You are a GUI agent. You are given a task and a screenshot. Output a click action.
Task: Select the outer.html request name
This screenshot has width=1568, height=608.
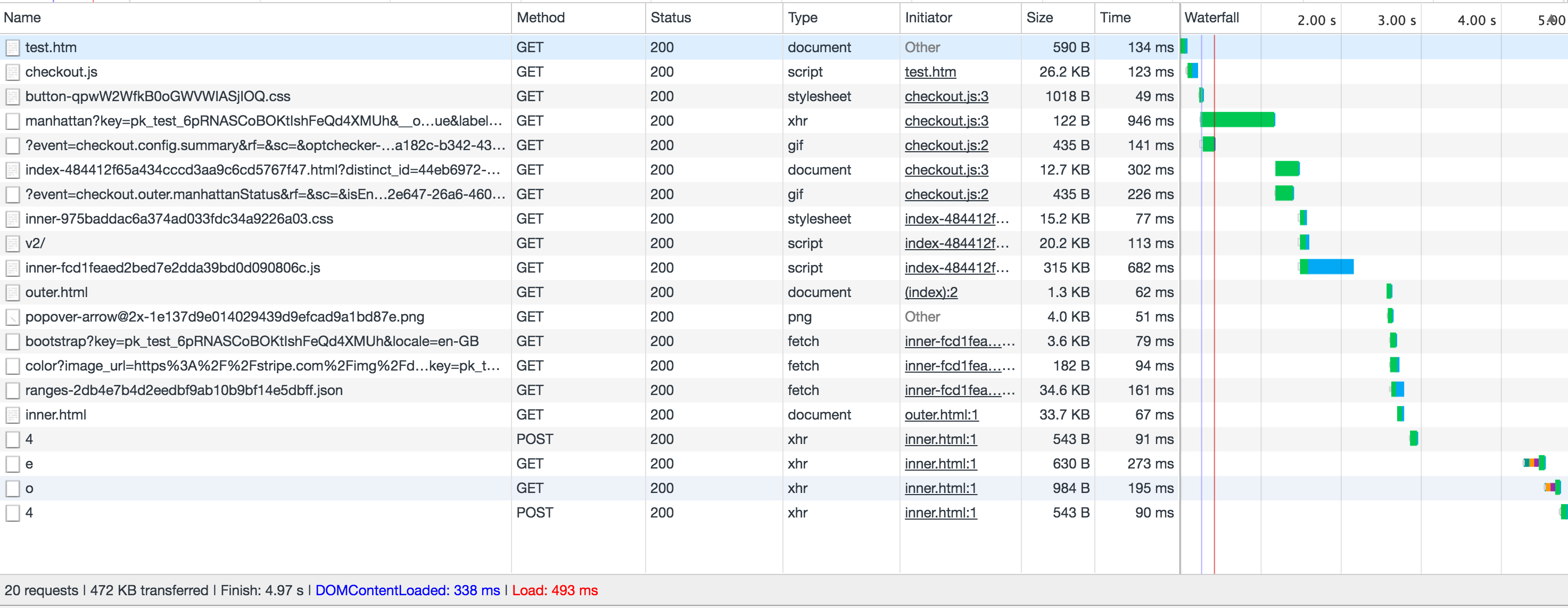[x=56, y=292]
